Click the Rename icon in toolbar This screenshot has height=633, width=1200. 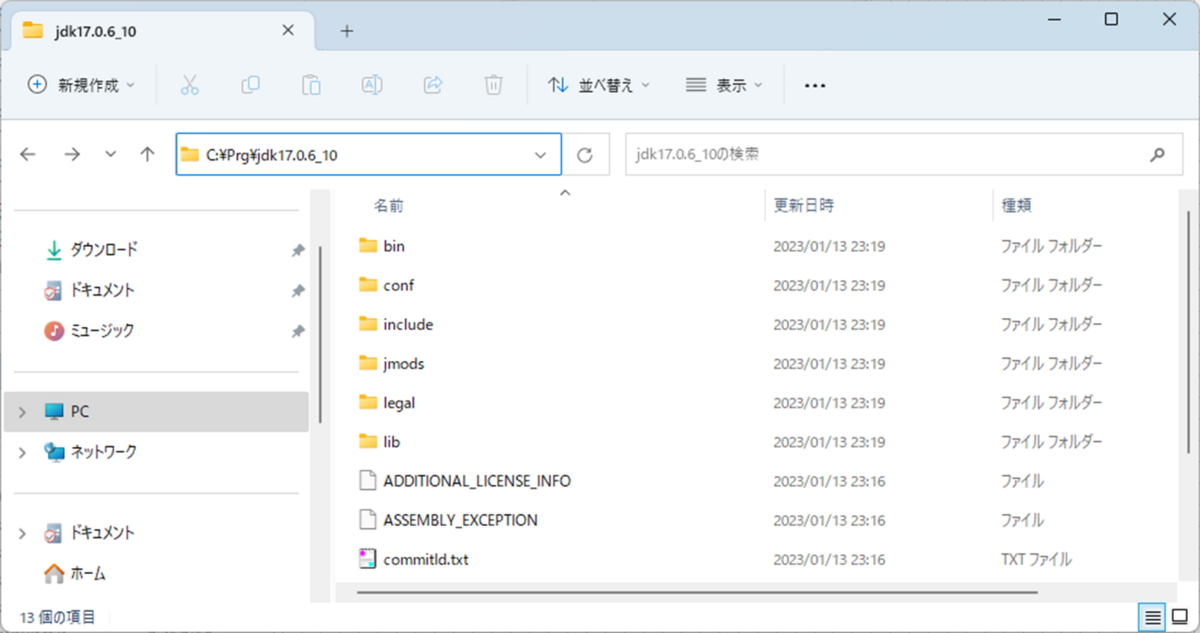pos(372,85)
